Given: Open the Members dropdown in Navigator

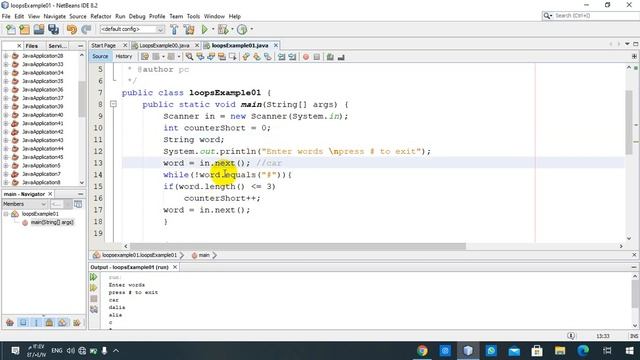Looking at the screenshot, I should 25,204.
